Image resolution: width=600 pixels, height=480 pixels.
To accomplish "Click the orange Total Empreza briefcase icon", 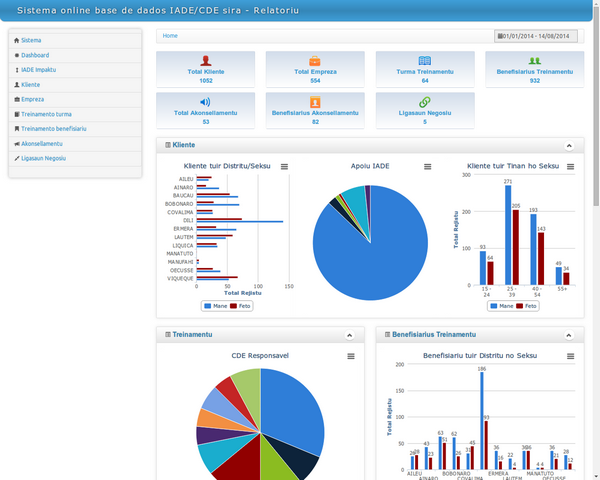I will pos(315,60).
